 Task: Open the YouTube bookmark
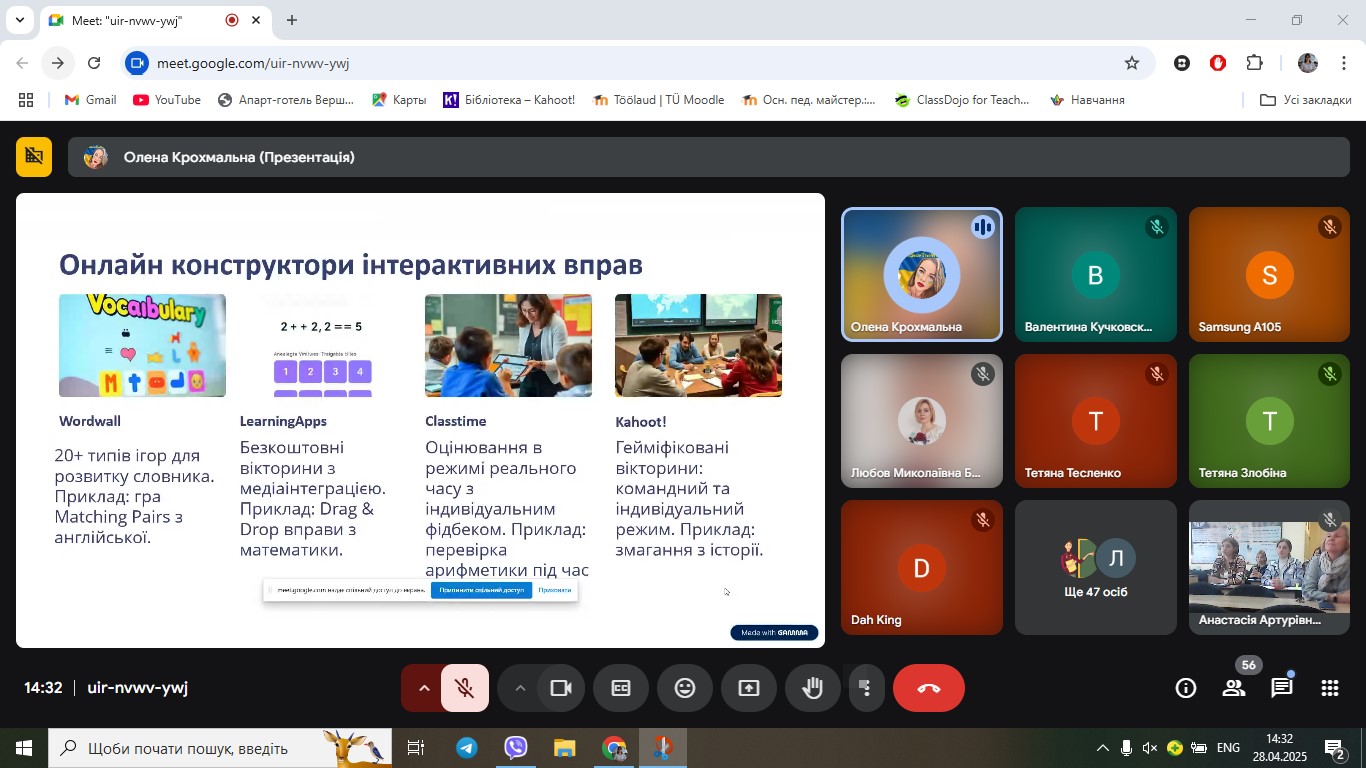coord(167,100)
